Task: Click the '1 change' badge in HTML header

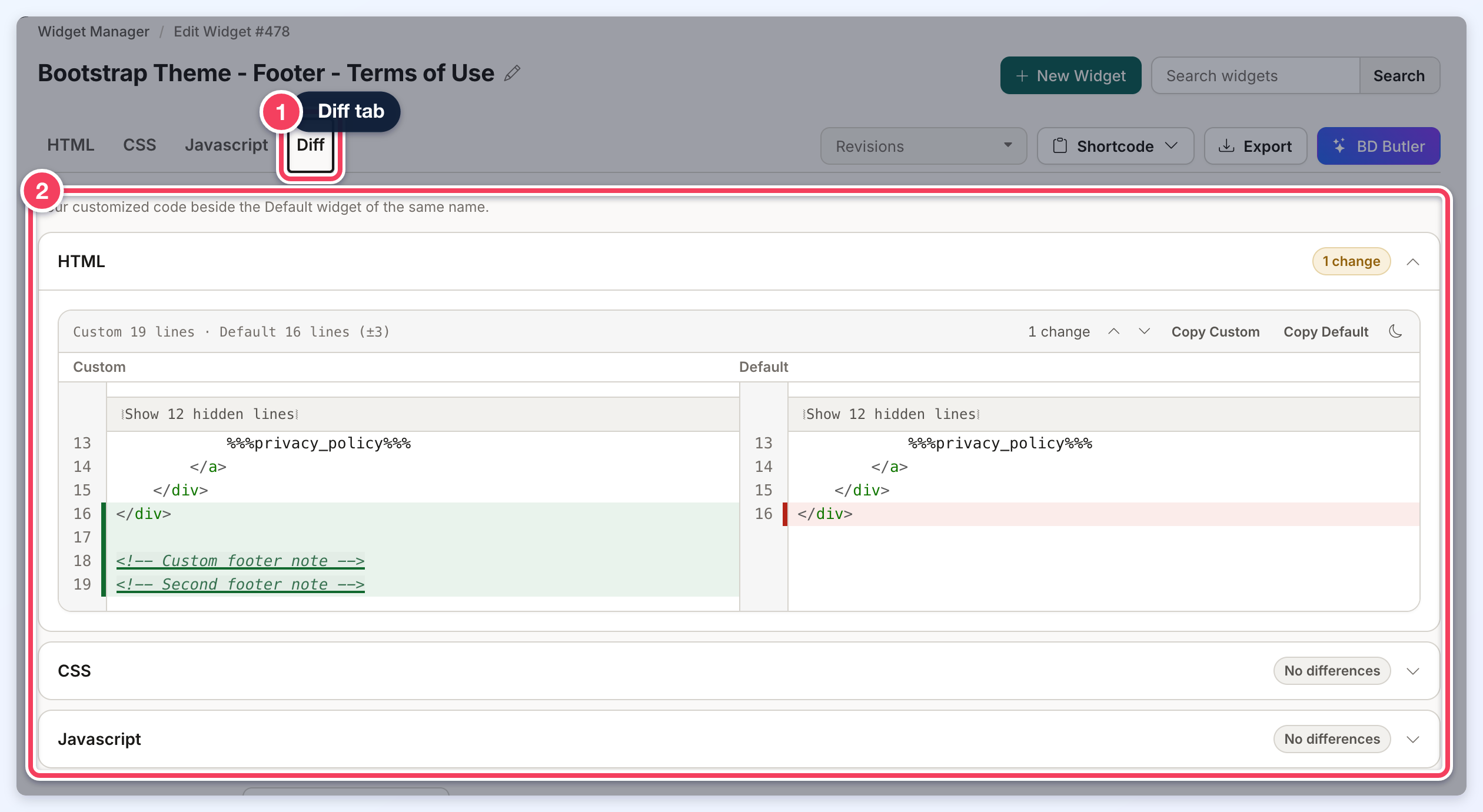Action: pyautogui.click(x=1351, y=261)
